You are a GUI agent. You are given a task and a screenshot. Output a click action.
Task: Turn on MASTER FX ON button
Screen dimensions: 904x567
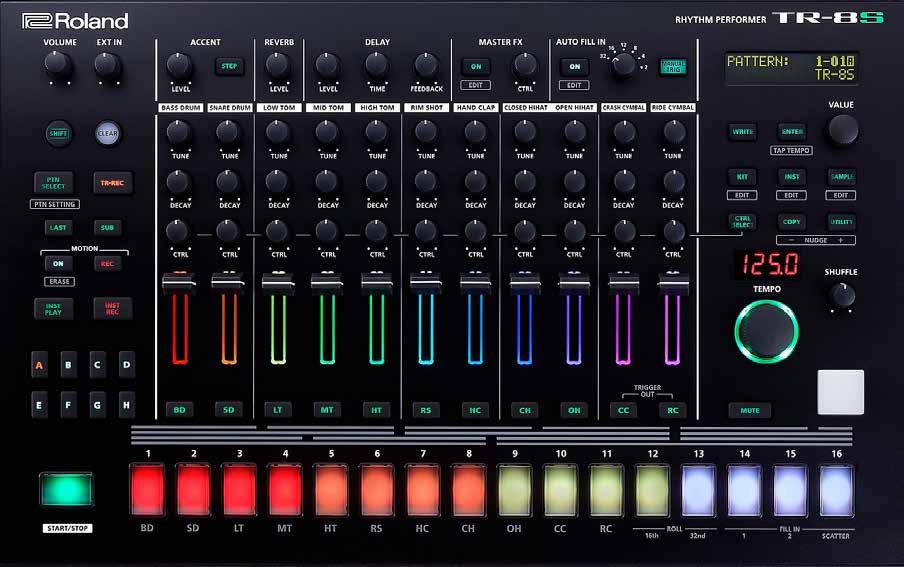[x=476, y=66]
